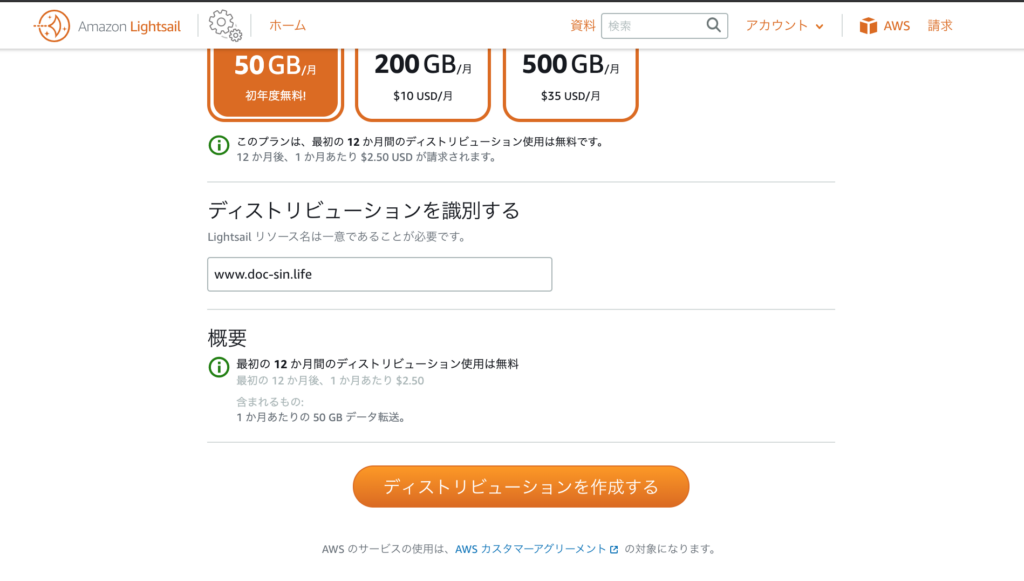The height and width of the screenshot is (581, 1024).
Task: Click ディストリビューションを作成する button
Action: click(521, 486)
